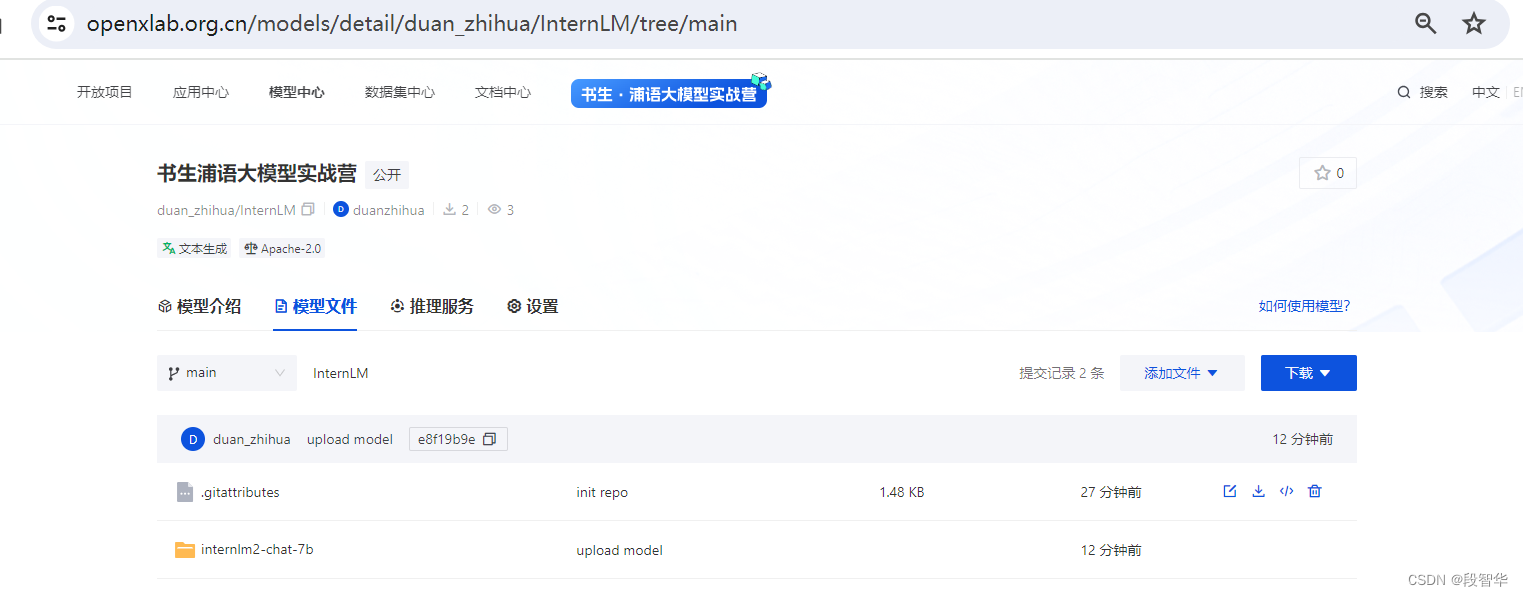Open the .gitattributes file name
This screenshot has width=1523, height=596.
pyautogui.click(x=240, y=492)
